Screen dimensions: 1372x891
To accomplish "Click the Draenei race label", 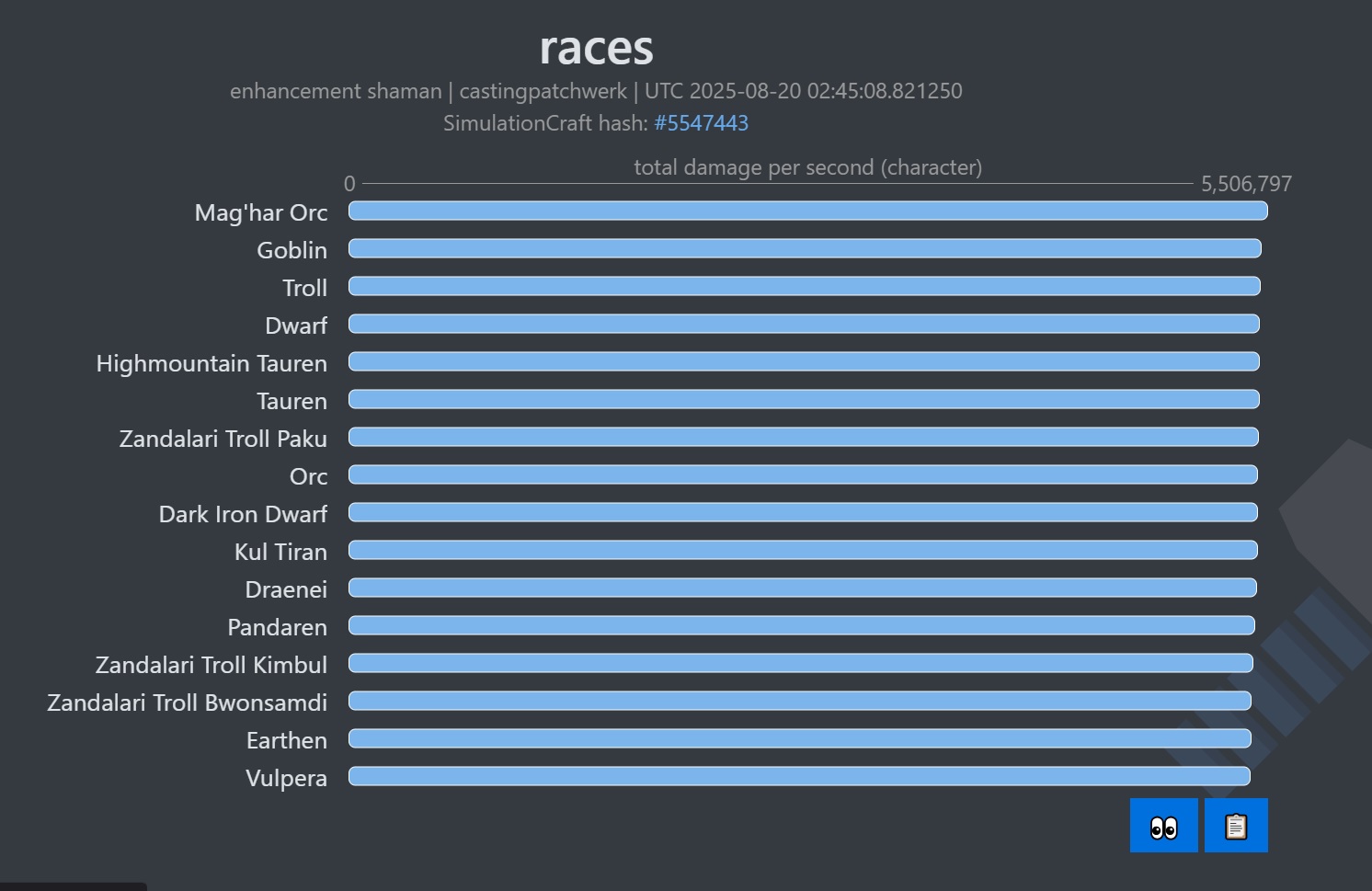I will [286, 589].
